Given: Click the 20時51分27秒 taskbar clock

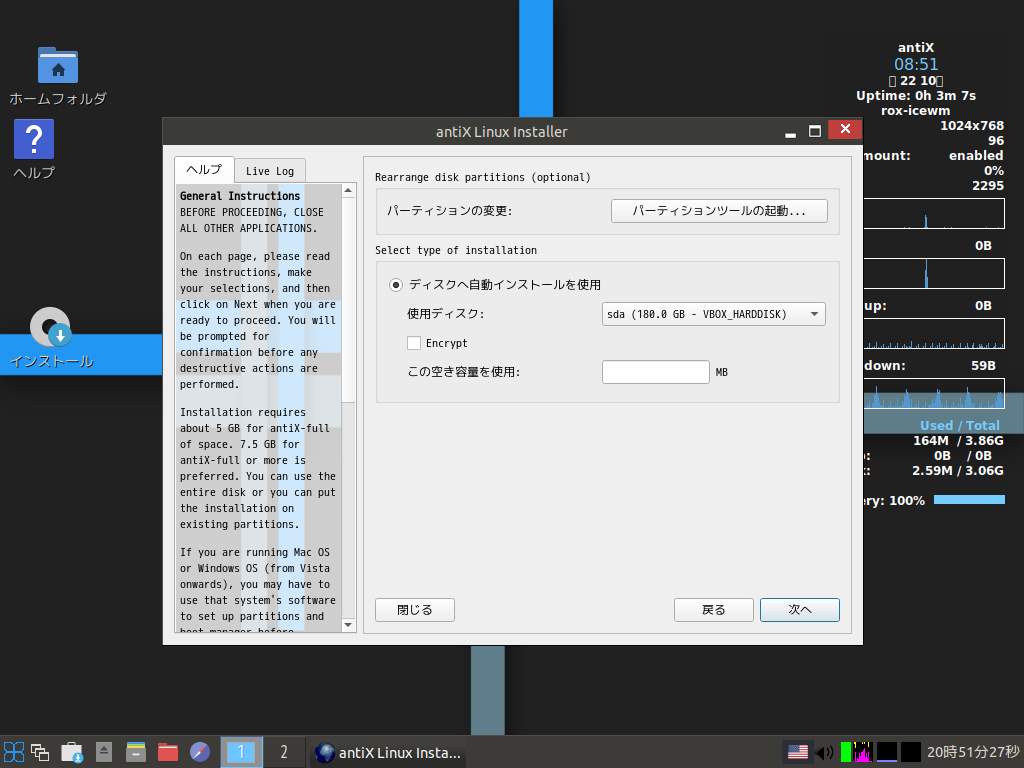Looking at the screenshot, I should 973,752.
